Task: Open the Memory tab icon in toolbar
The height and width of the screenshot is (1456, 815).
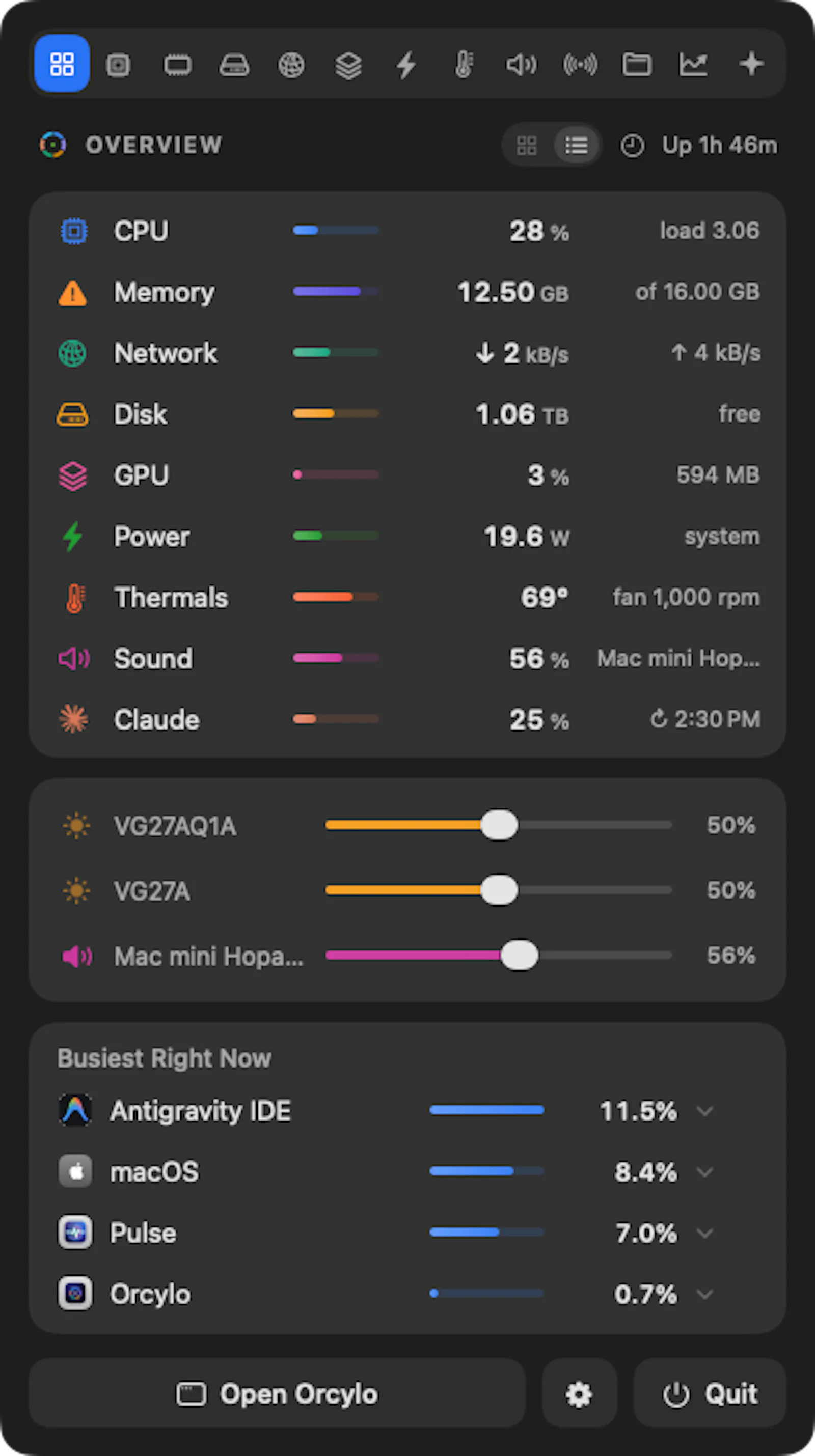Action: (177, 65)
